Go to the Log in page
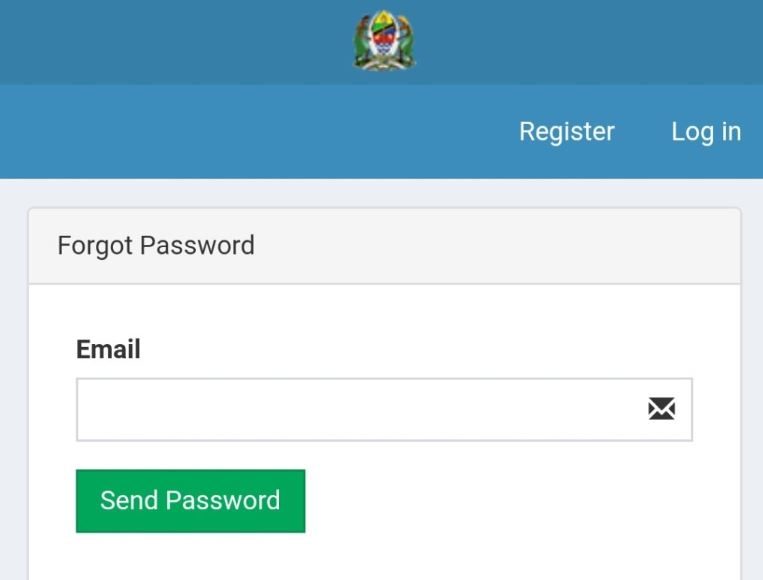Viewport: 763px width, 580px height. [x=706, y=132]
